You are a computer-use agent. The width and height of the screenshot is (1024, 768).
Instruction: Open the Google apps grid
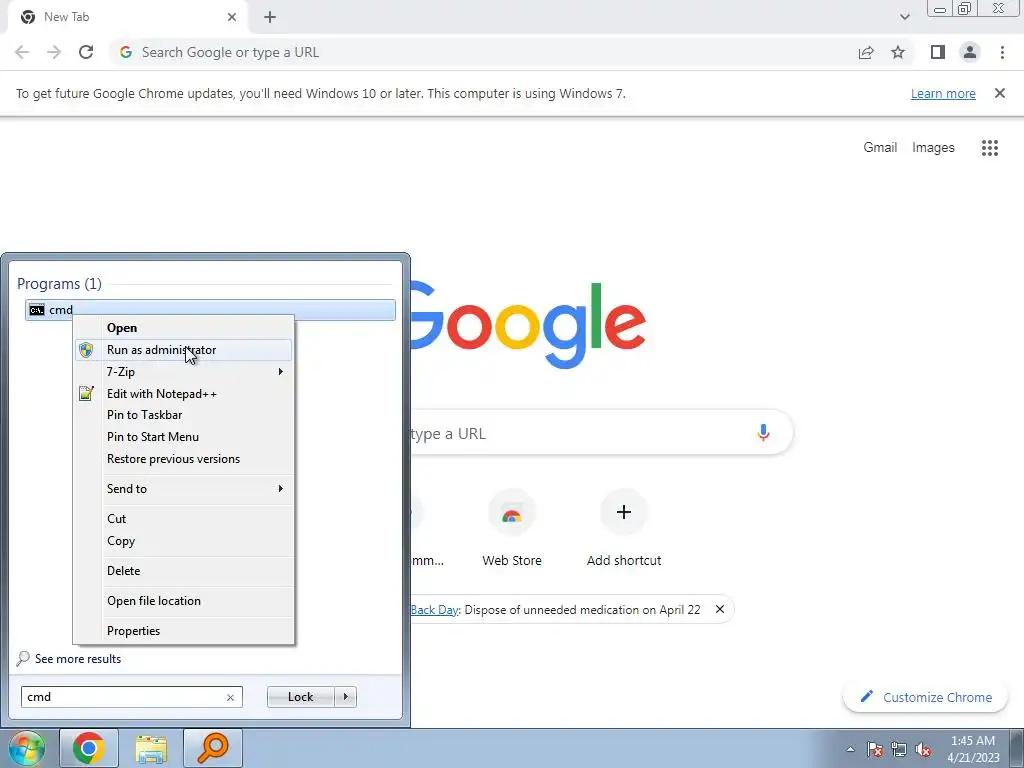coord(989,148)
